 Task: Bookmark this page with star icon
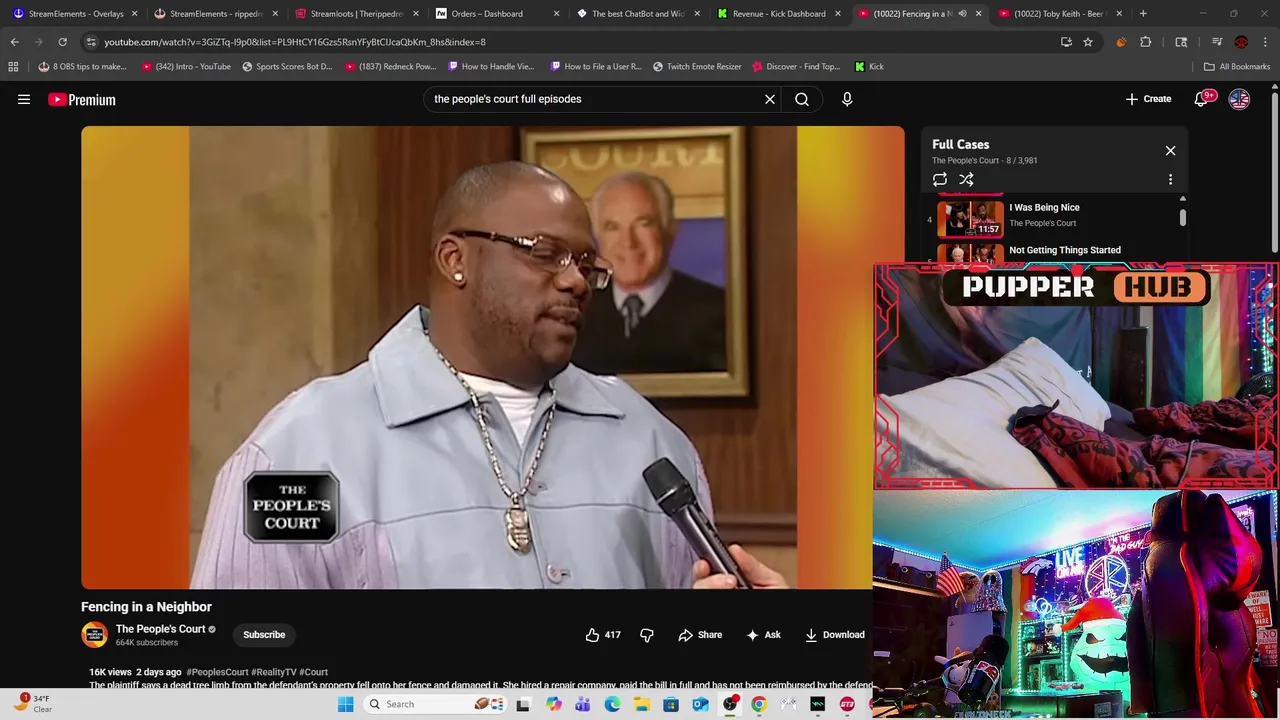(x=1088, y=42)
